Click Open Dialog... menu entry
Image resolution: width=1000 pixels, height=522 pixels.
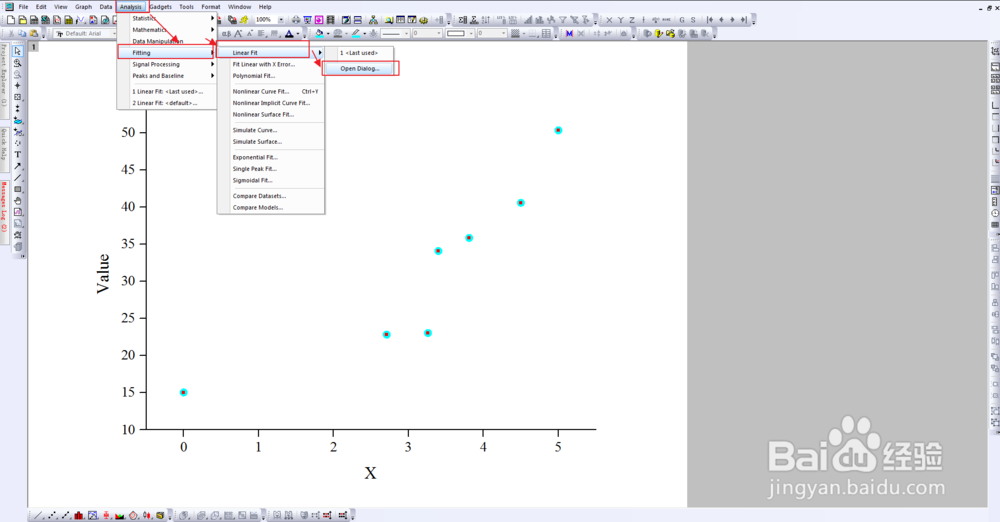click(360, 69)
